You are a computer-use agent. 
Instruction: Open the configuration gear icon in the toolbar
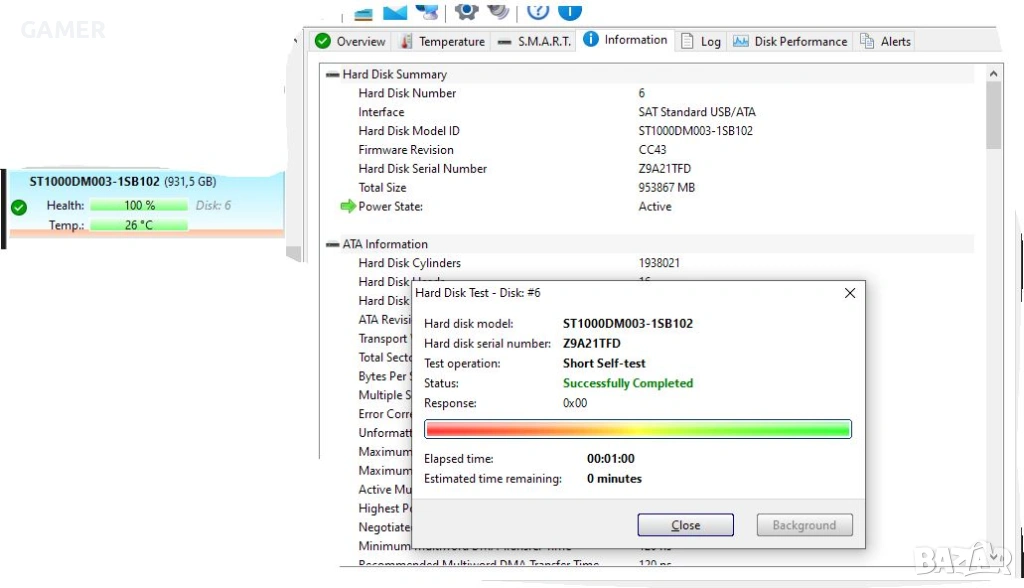[467, 10]
